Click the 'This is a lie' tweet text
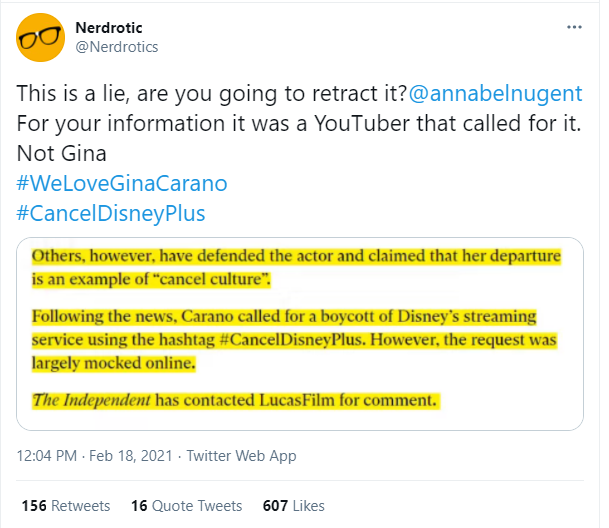The width and height of the screenshot is (609, 528). pos(208,93)
